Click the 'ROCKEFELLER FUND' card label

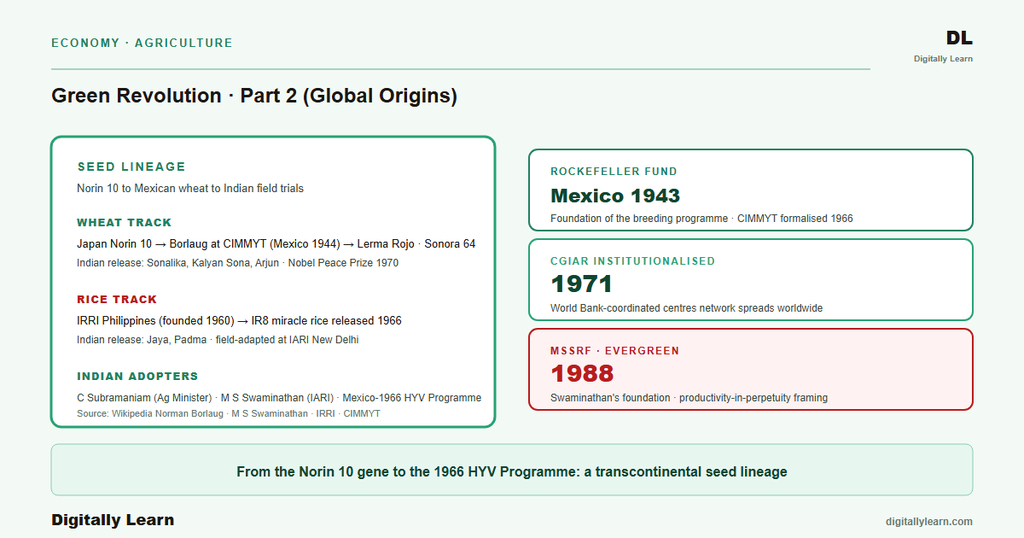613,172
